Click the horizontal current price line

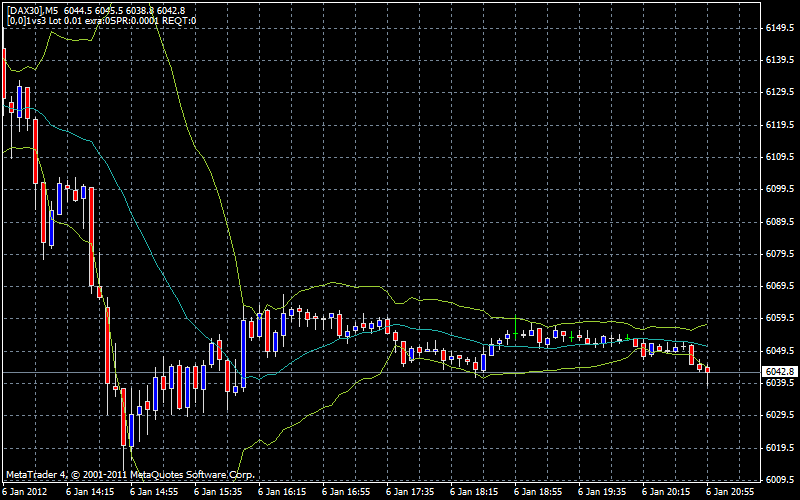(400, 373)
